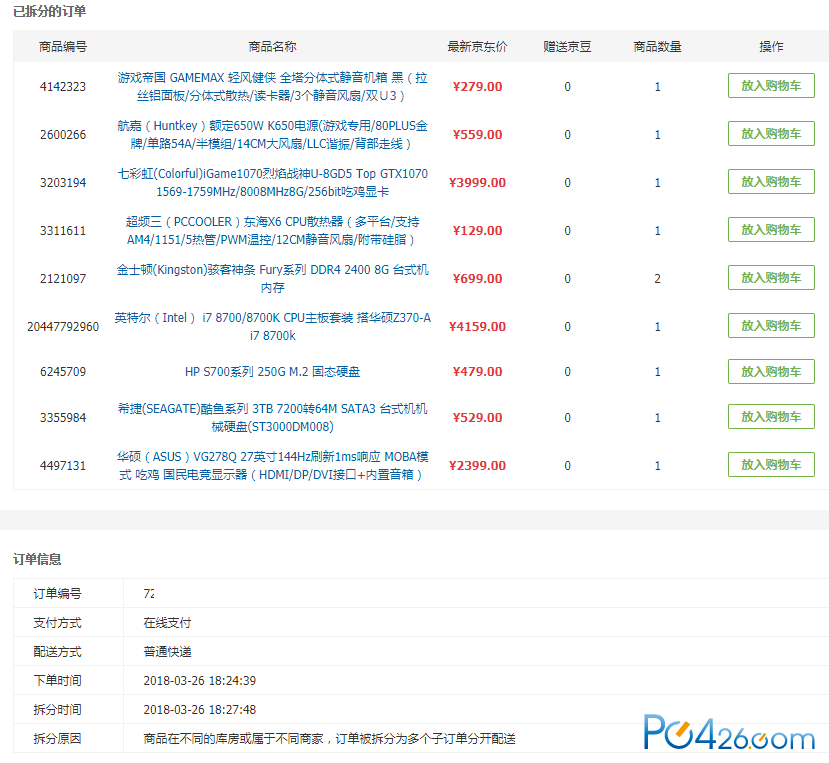Select product number 2600266
This screenshot has width=829, height=763.
tap(63, 135)
